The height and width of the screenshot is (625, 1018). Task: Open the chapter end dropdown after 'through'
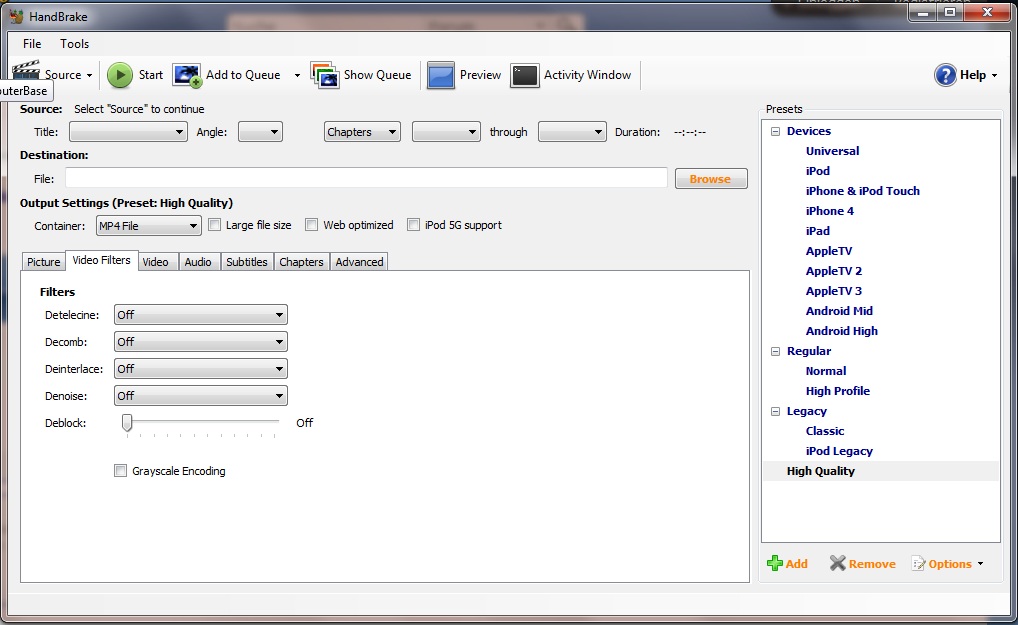point(572,132)
